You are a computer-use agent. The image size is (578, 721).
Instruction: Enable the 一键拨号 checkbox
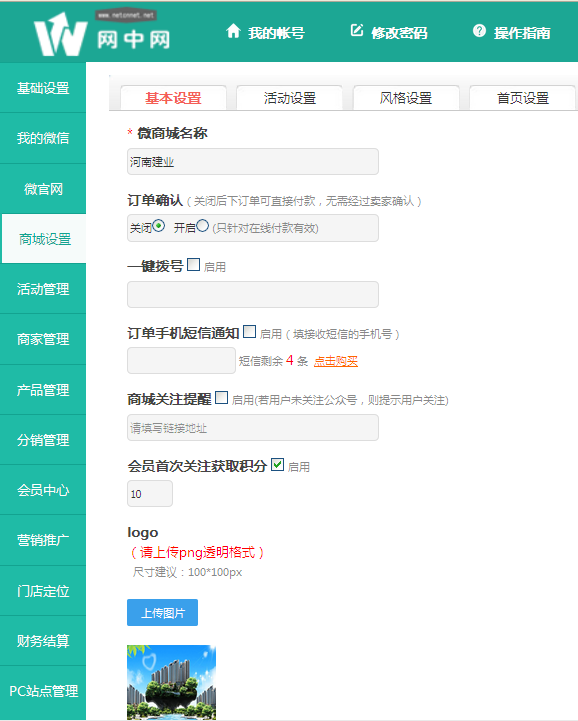pyautogui.click(x=194, y=264)
